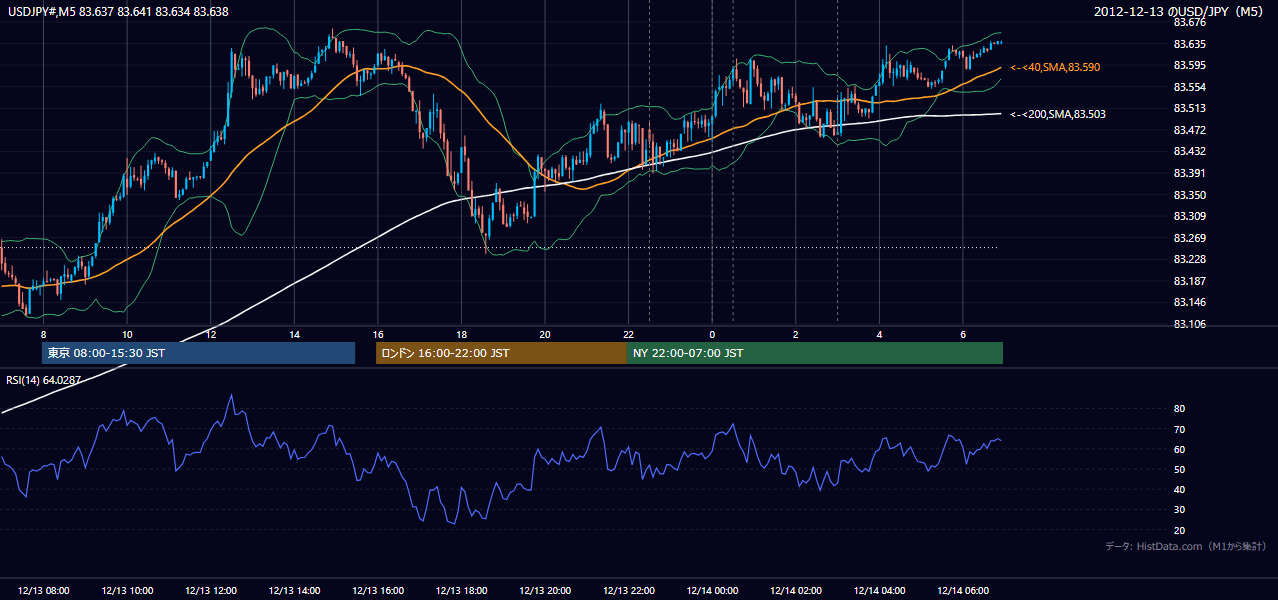Click price axis value 83.472
Image resolution: width=1278 pixels, height=600 pixels.
(x=1189, y=130)
